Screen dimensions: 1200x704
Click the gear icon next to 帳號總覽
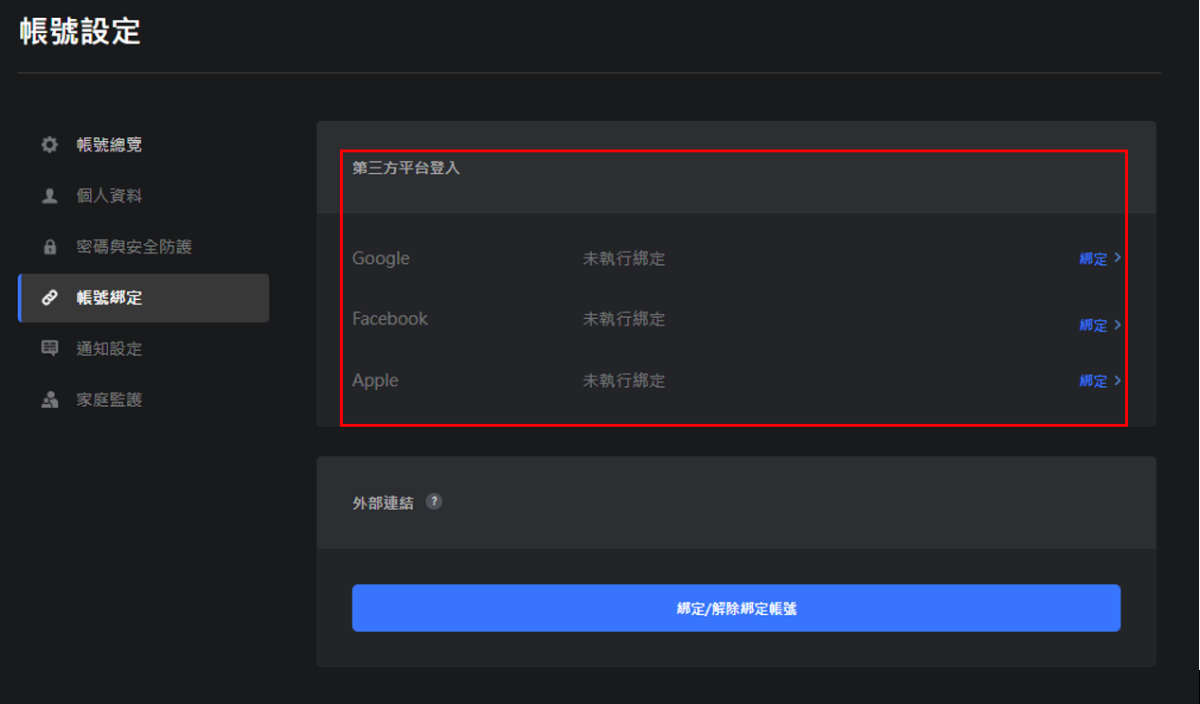[48, 144]
